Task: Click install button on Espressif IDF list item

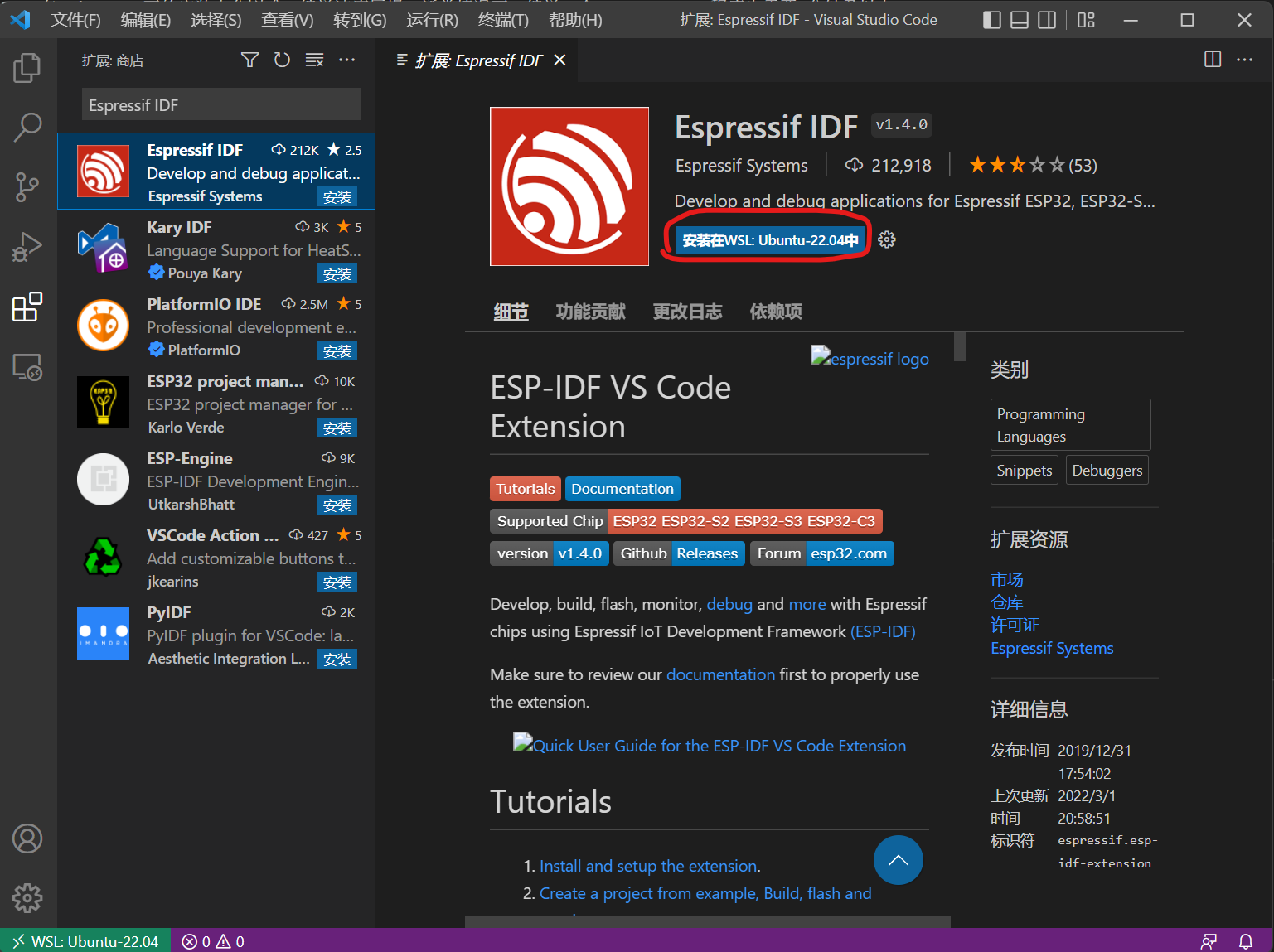Action: [337, 197]
